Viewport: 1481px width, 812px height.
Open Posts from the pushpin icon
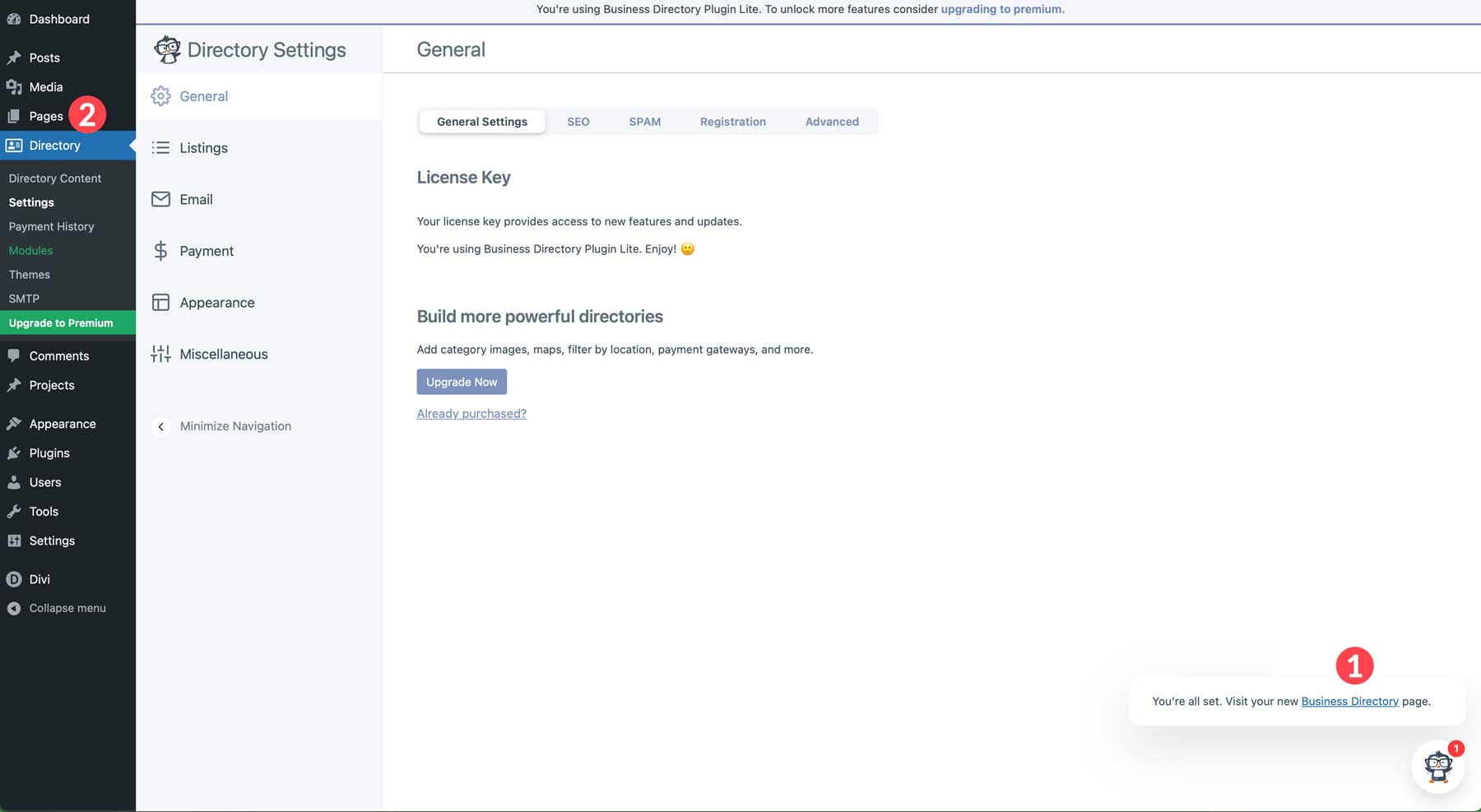point(15,58)
